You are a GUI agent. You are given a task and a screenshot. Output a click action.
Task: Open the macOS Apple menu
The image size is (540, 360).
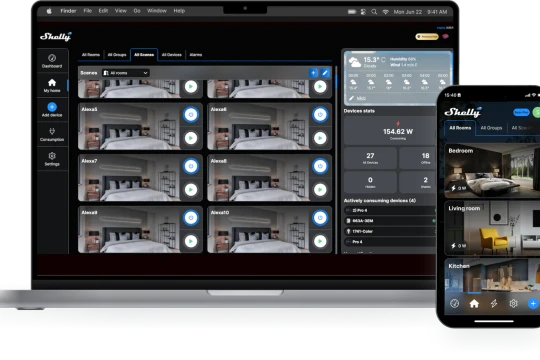tap(49, 11)
